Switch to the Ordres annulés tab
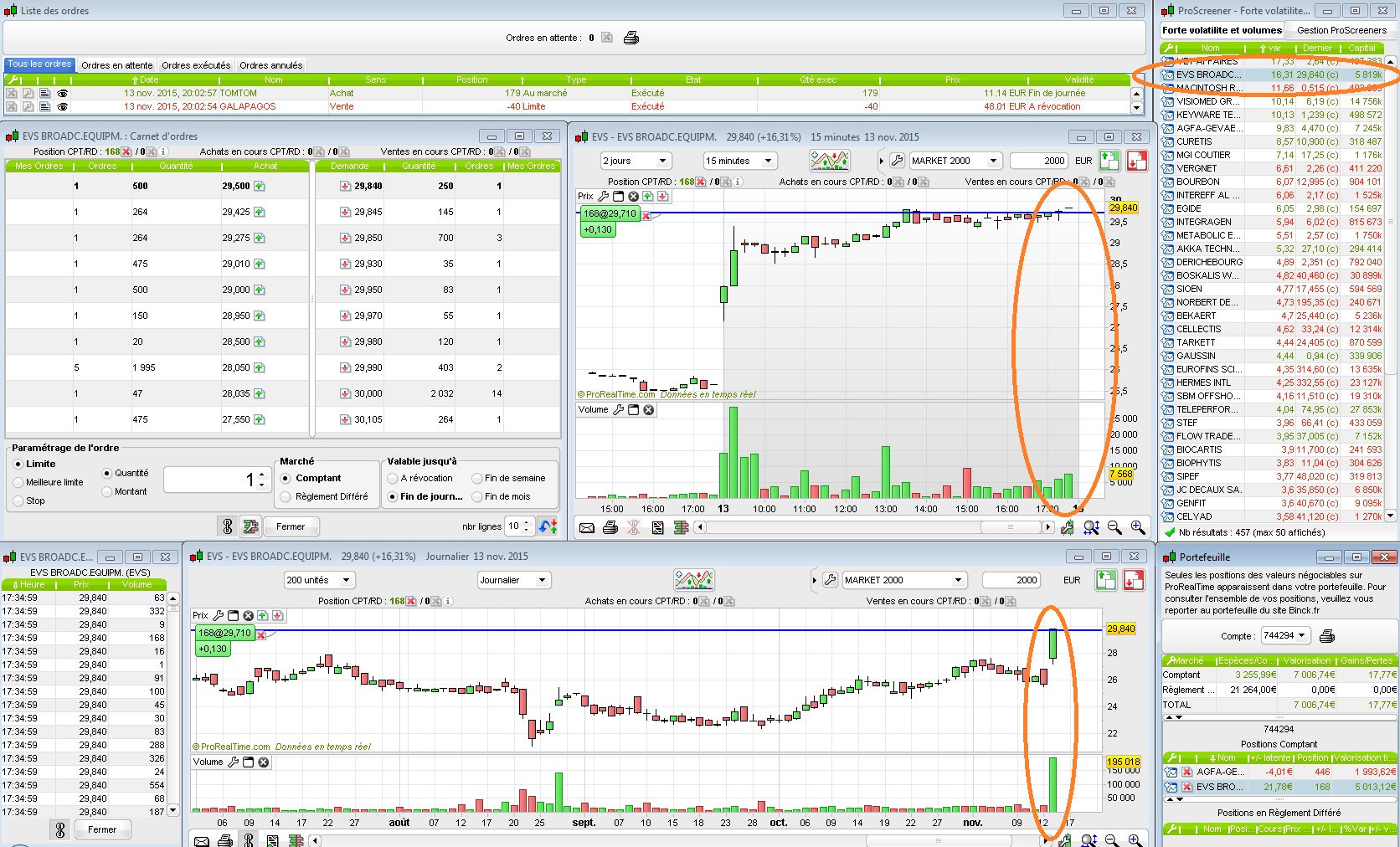 (271, 65)
